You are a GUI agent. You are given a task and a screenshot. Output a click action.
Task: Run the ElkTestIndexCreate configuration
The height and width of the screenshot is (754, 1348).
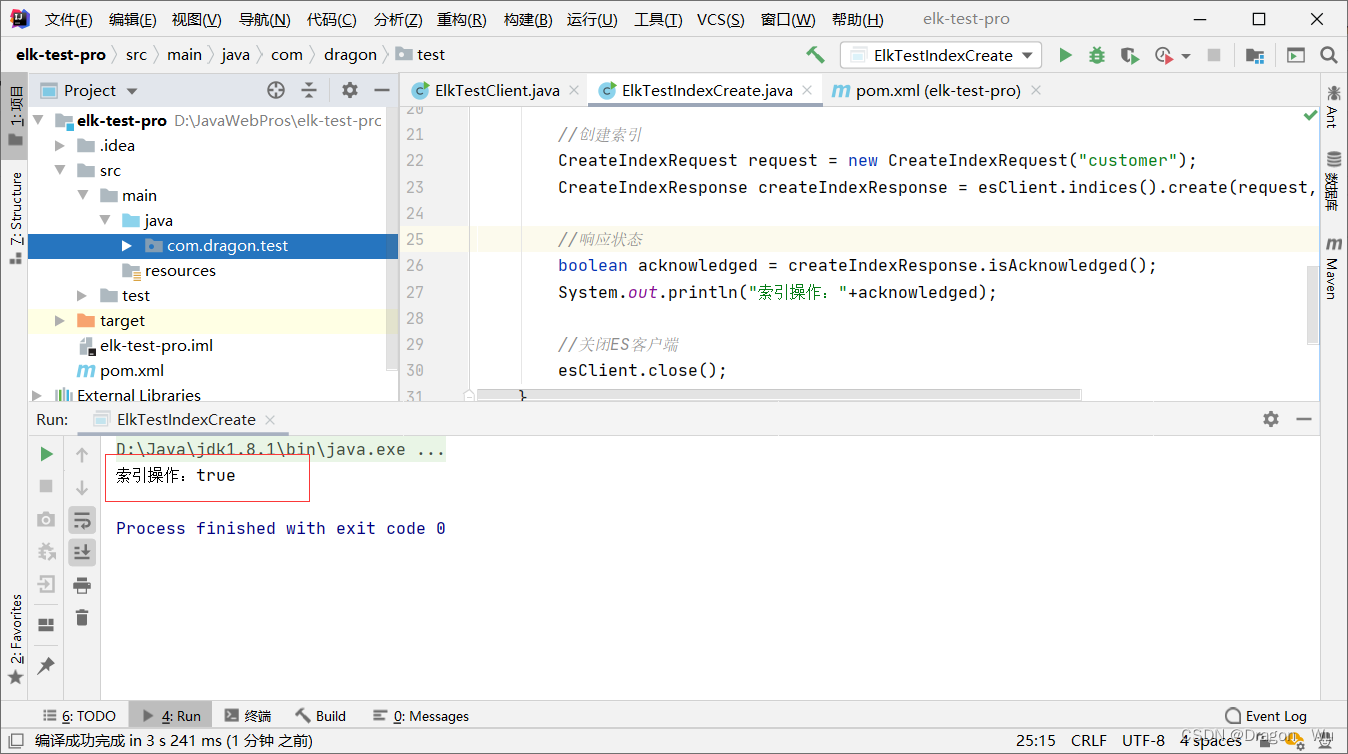[x=1064, y=55]
